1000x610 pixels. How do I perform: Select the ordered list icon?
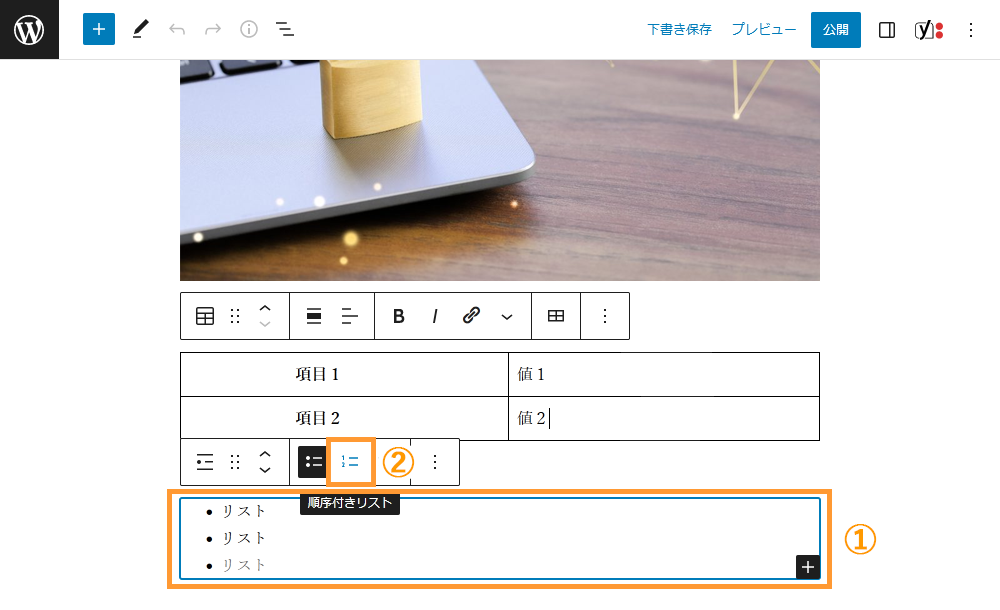[x=350, y=461]
